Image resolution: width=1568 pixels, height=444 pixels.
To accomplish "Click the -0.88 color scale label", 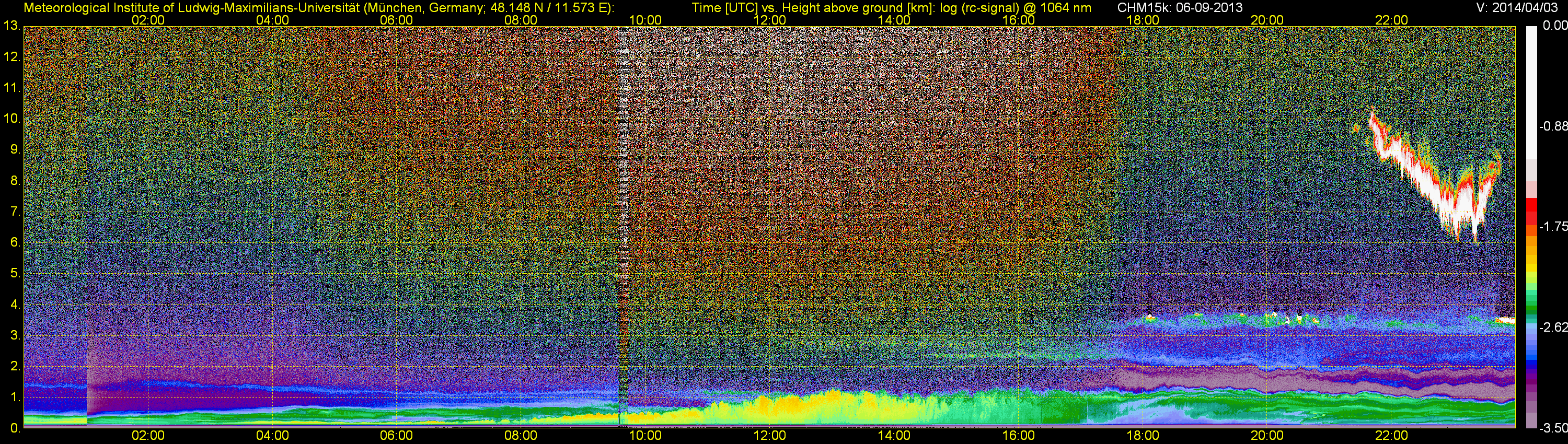I will point(1553,126).
